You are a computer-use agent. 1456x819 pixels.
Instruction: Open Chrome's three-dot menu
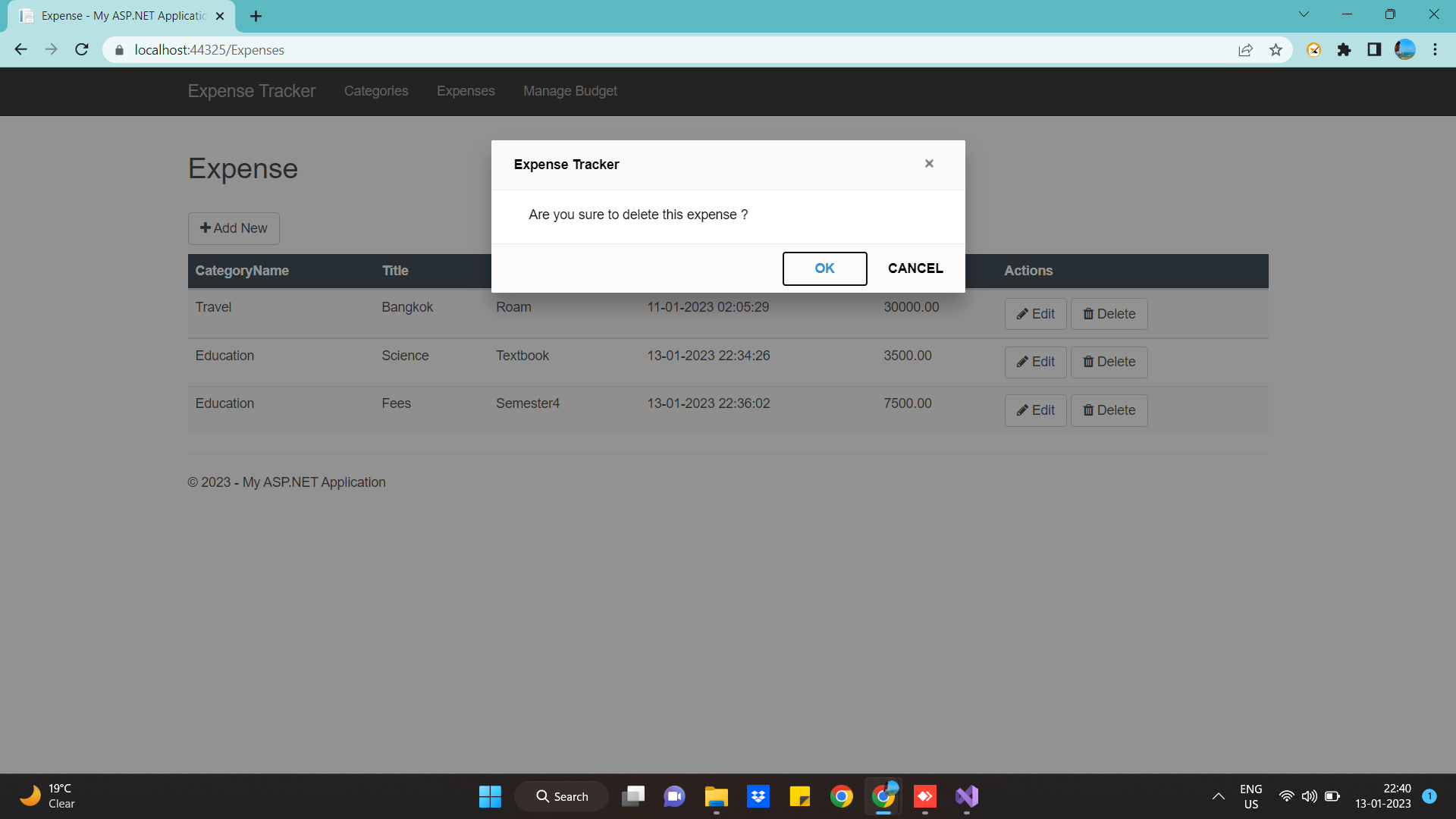(1435, 49)
